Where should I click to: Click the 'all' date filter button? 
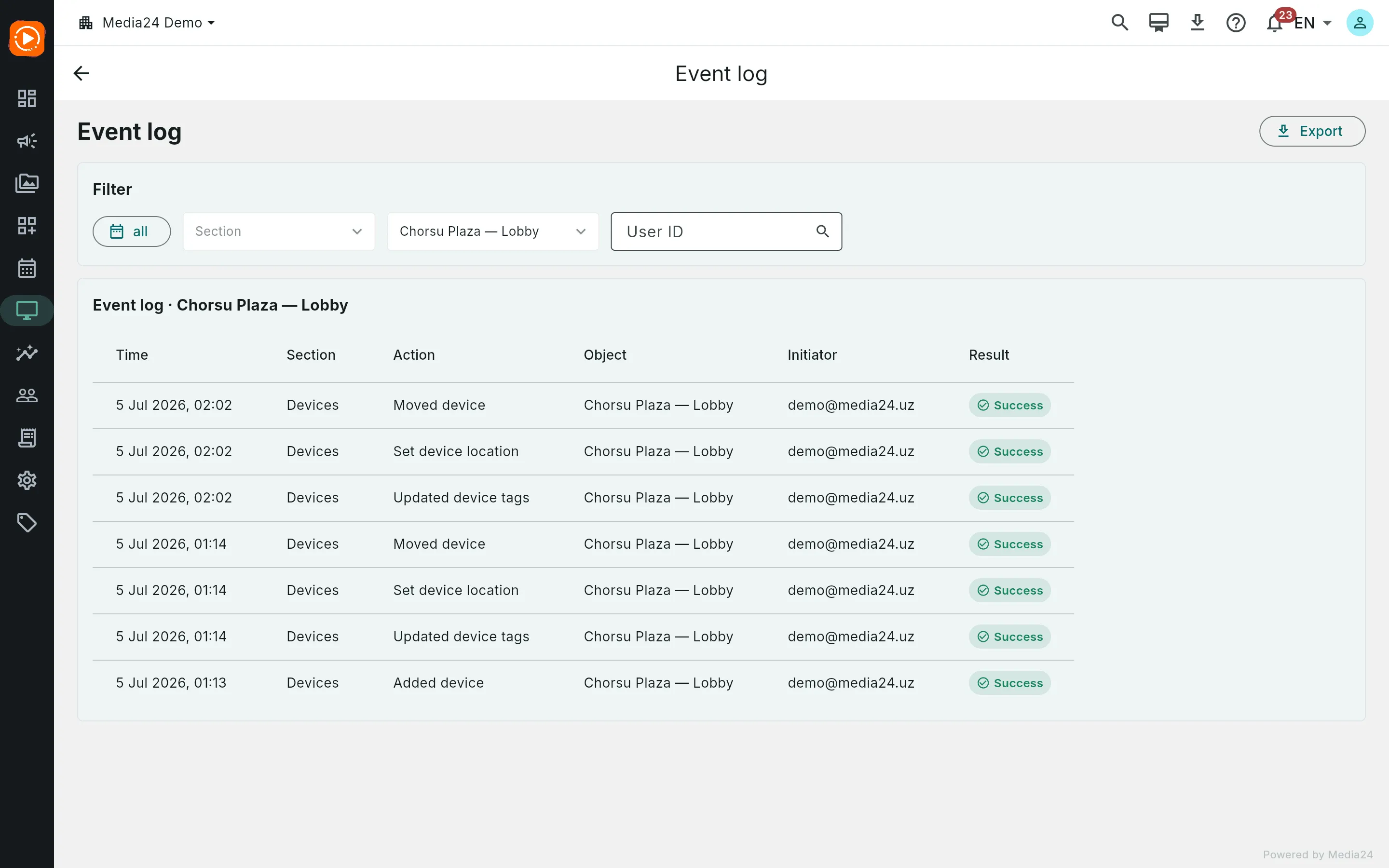(x=132, y=231)
